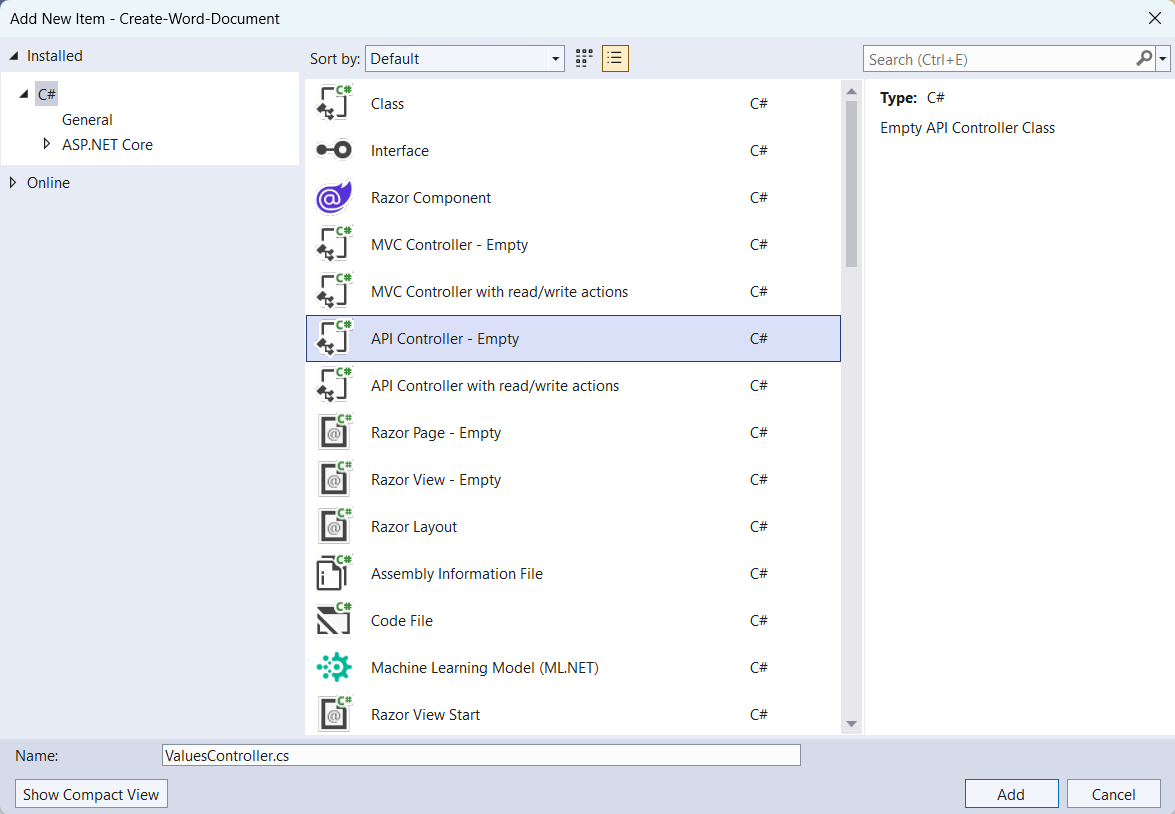Select the Interface template icon
Image resolution: width=1175 pixels, height=814 pixels.
[x=333, y=150]
